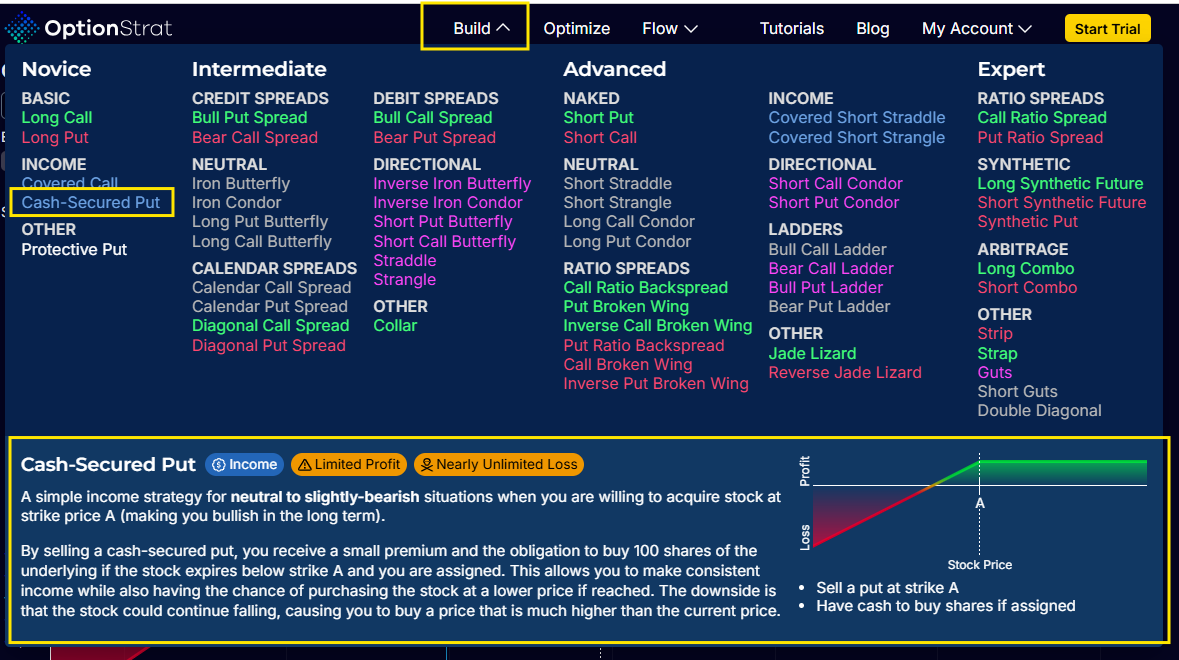
Task: Select Call Ratio Backspread
Action: [646, 287]
